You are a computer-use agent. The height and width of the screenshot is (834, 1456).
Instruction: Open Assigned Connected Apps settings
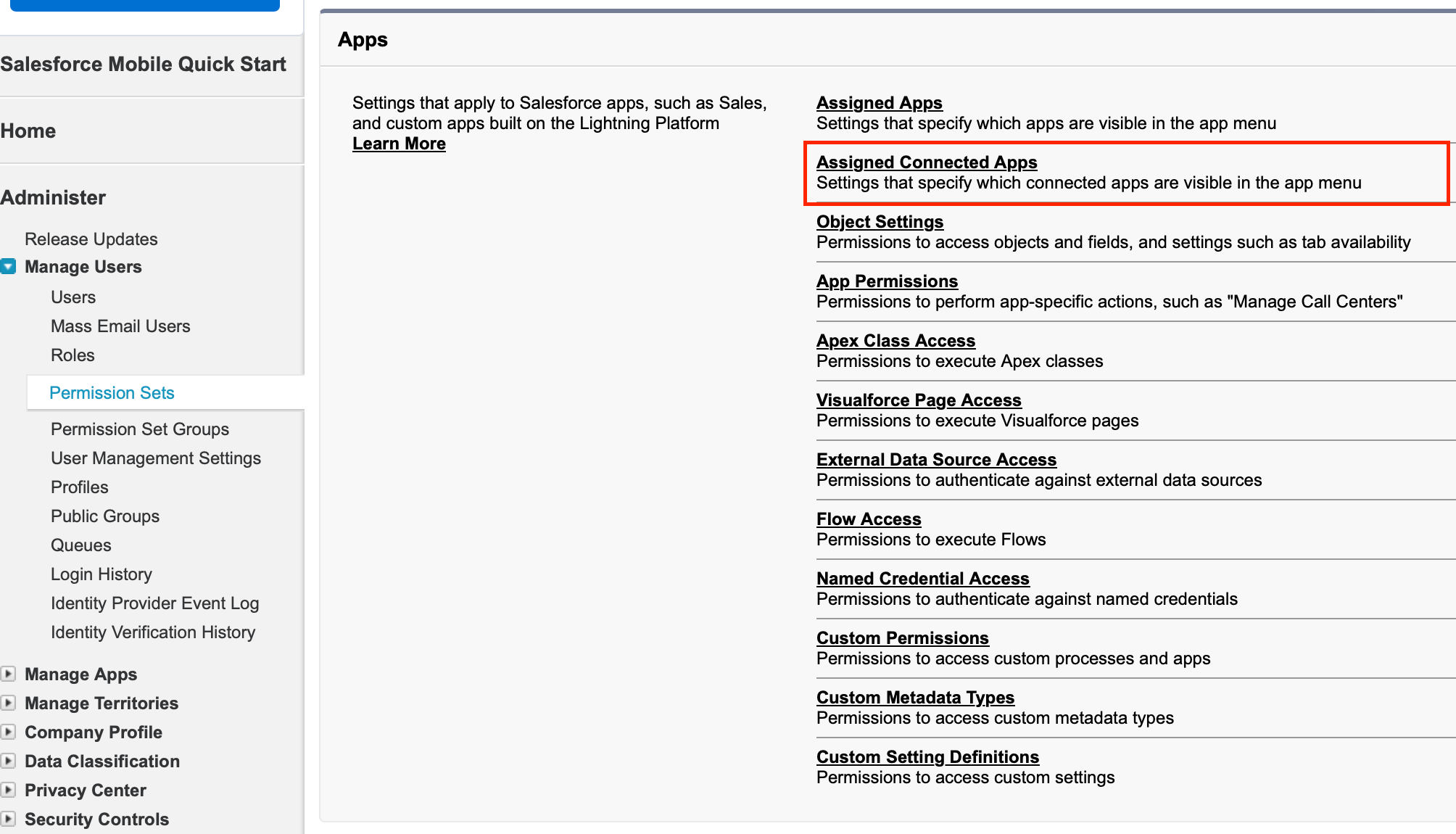[926, 162]
